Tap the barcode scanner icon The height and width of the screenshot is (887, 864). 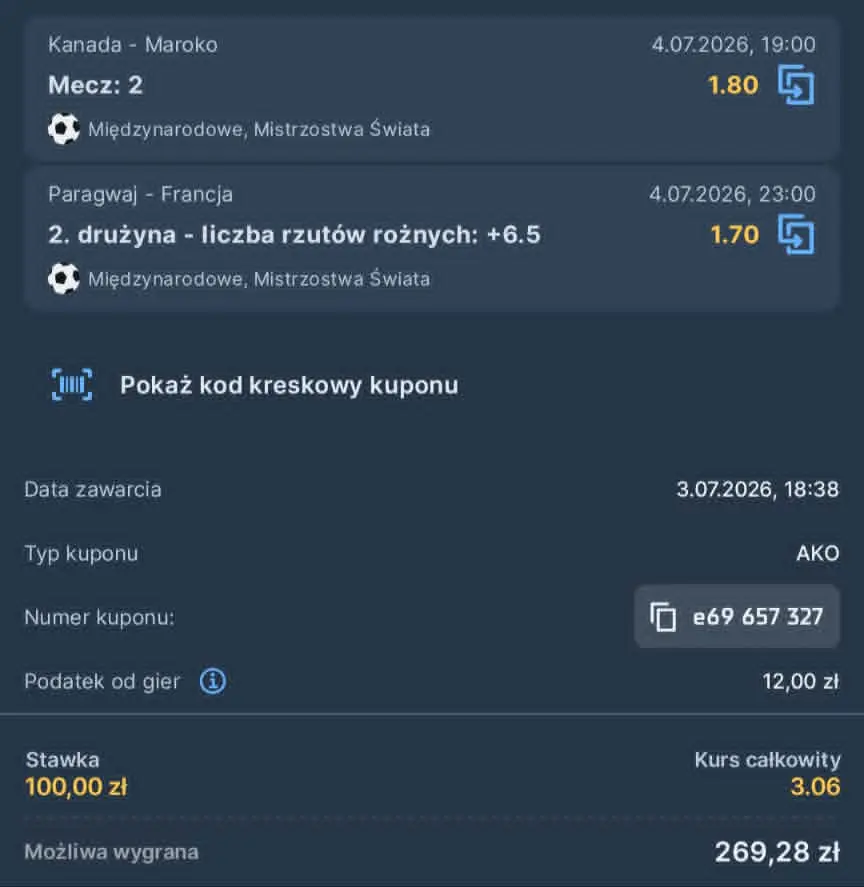point(72,385)
